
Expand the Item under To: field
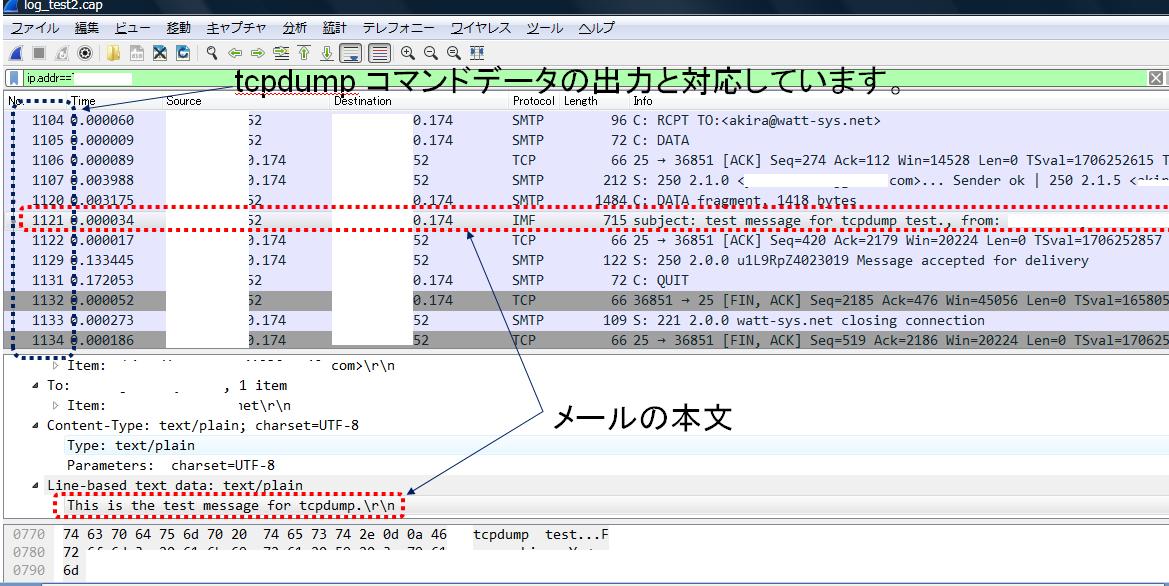point(56,406)
